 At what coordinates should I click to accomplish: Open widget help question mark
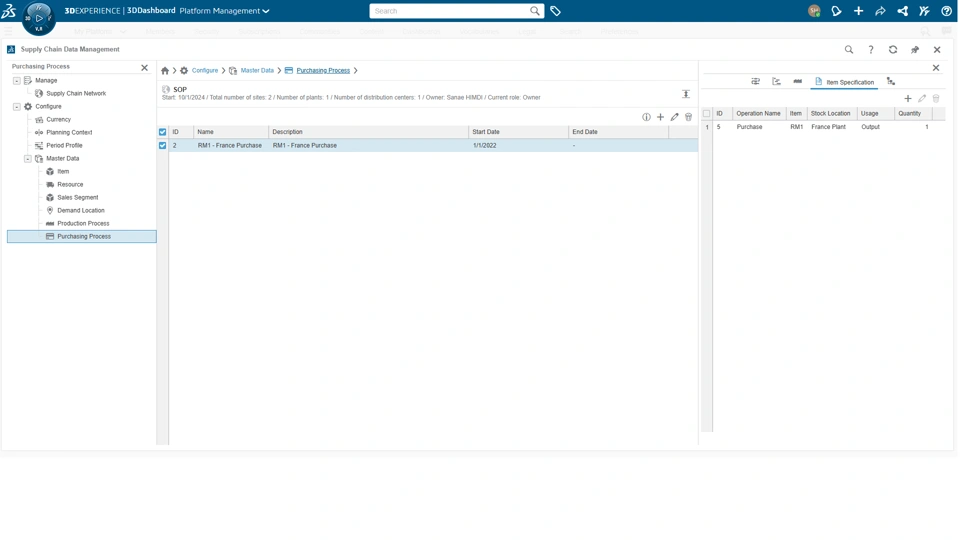871,50
